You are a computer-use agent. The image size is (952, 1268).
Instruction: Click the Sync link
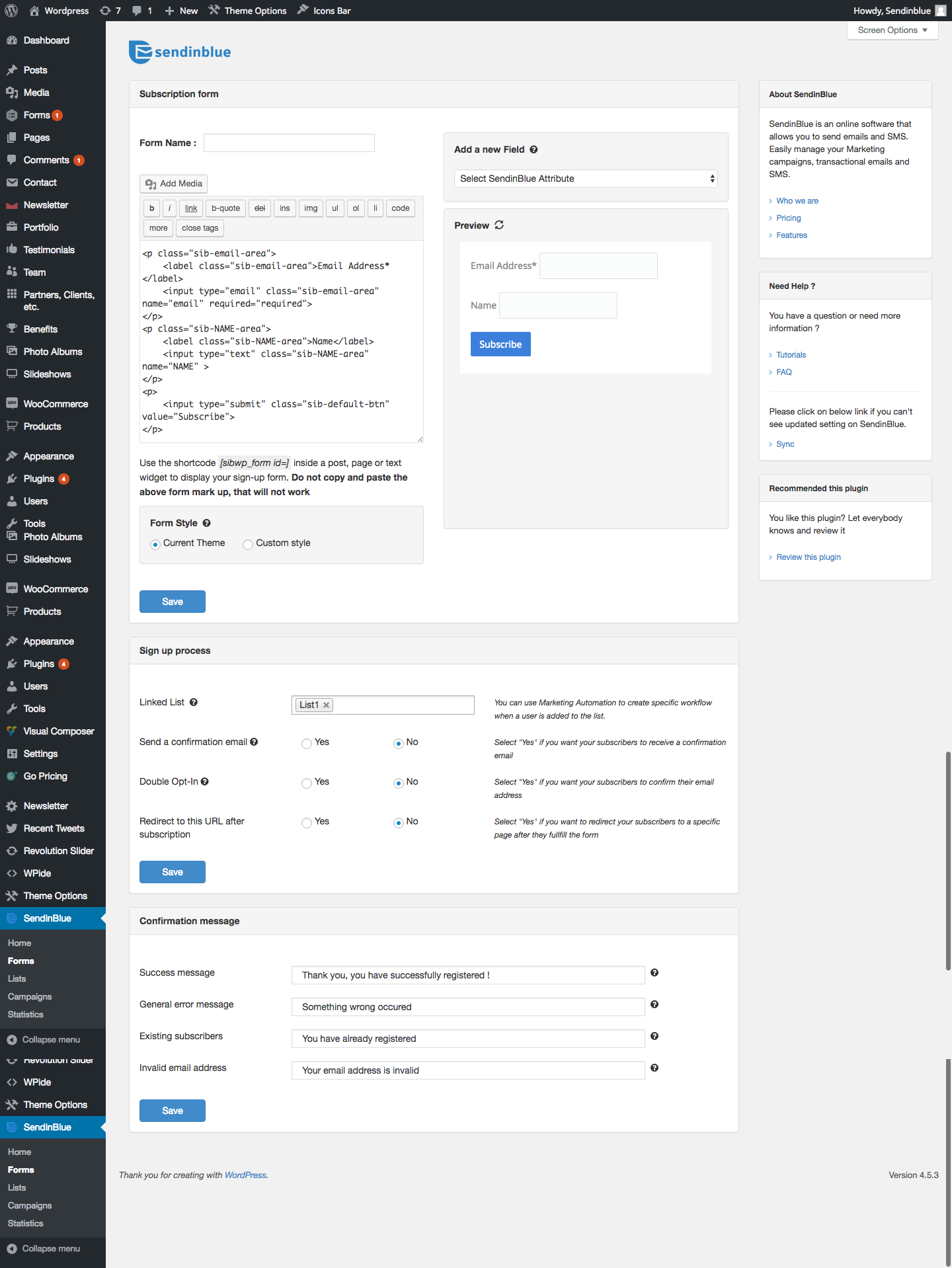pyautogui.click(x=785, y=444)
